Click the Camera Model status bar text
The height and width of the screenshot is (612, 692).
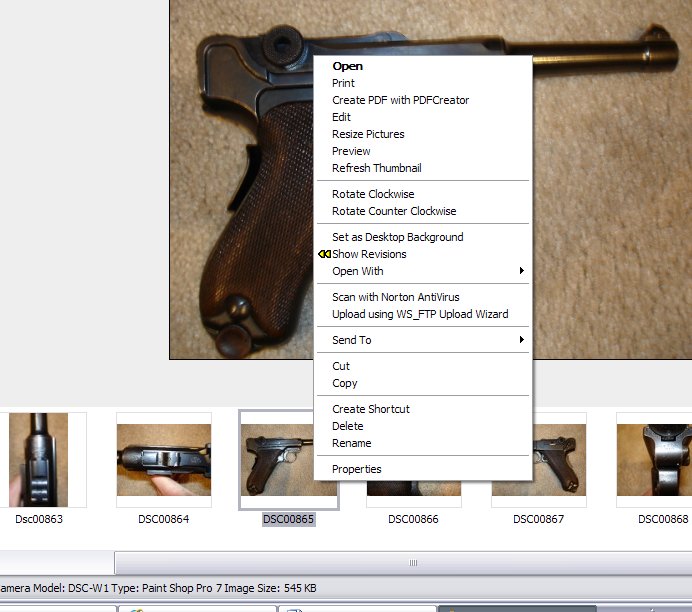(x=158, y=588)
